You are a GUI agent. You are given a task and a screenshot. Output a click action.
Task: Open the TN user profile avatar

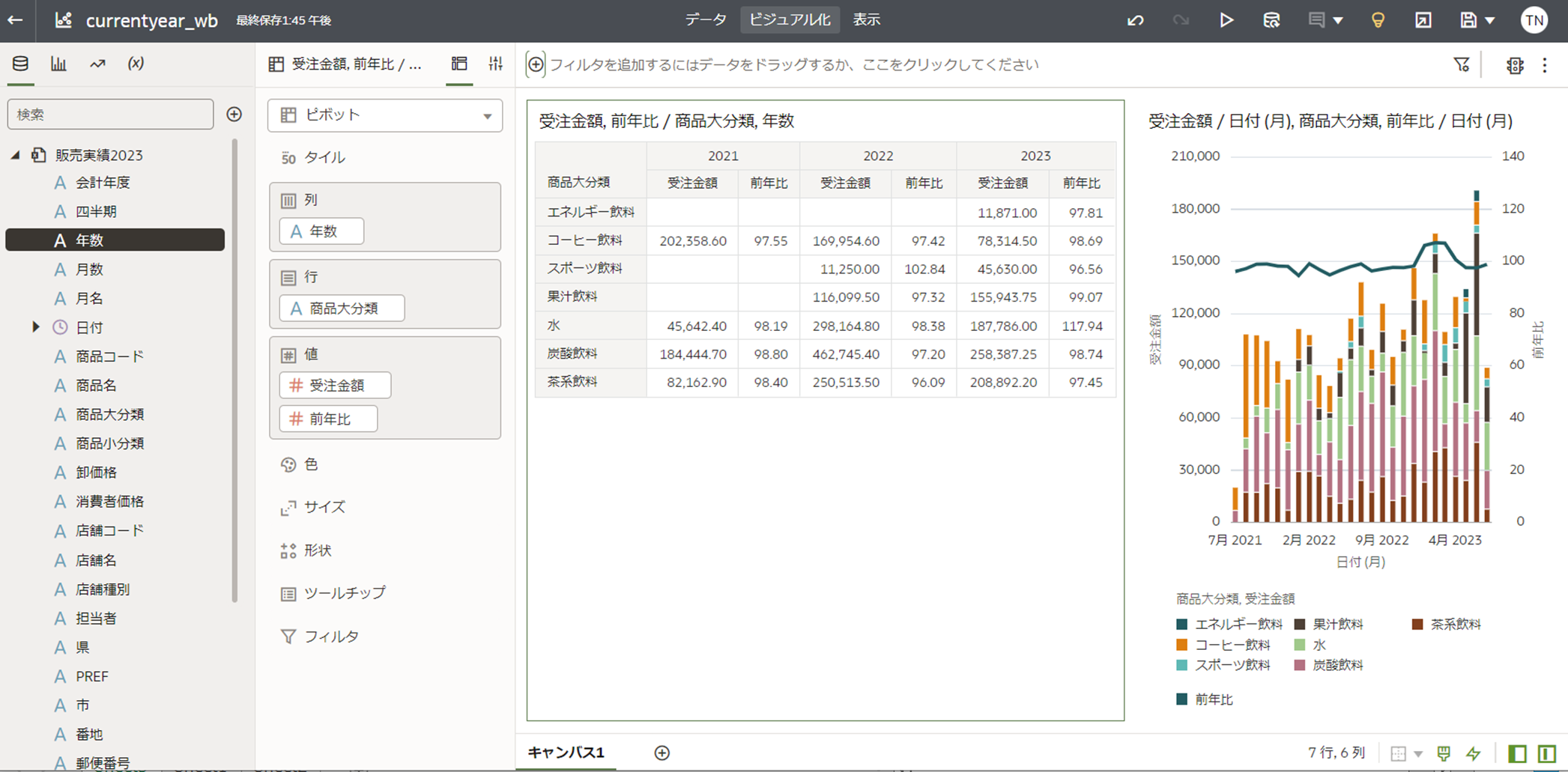(1534, 20)
